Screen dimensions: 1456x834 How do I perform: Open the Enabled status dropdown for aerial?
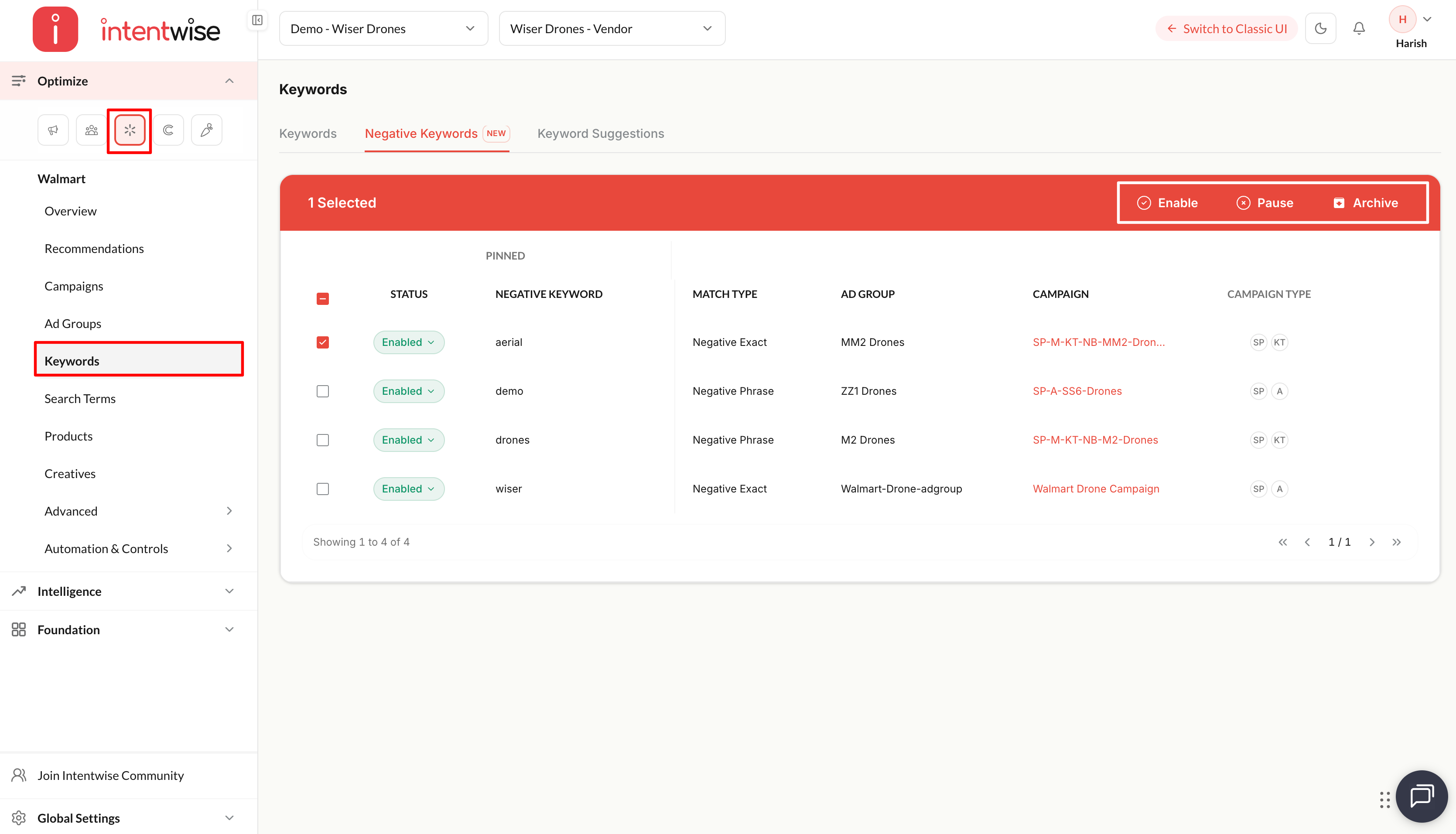click(409, 342)
